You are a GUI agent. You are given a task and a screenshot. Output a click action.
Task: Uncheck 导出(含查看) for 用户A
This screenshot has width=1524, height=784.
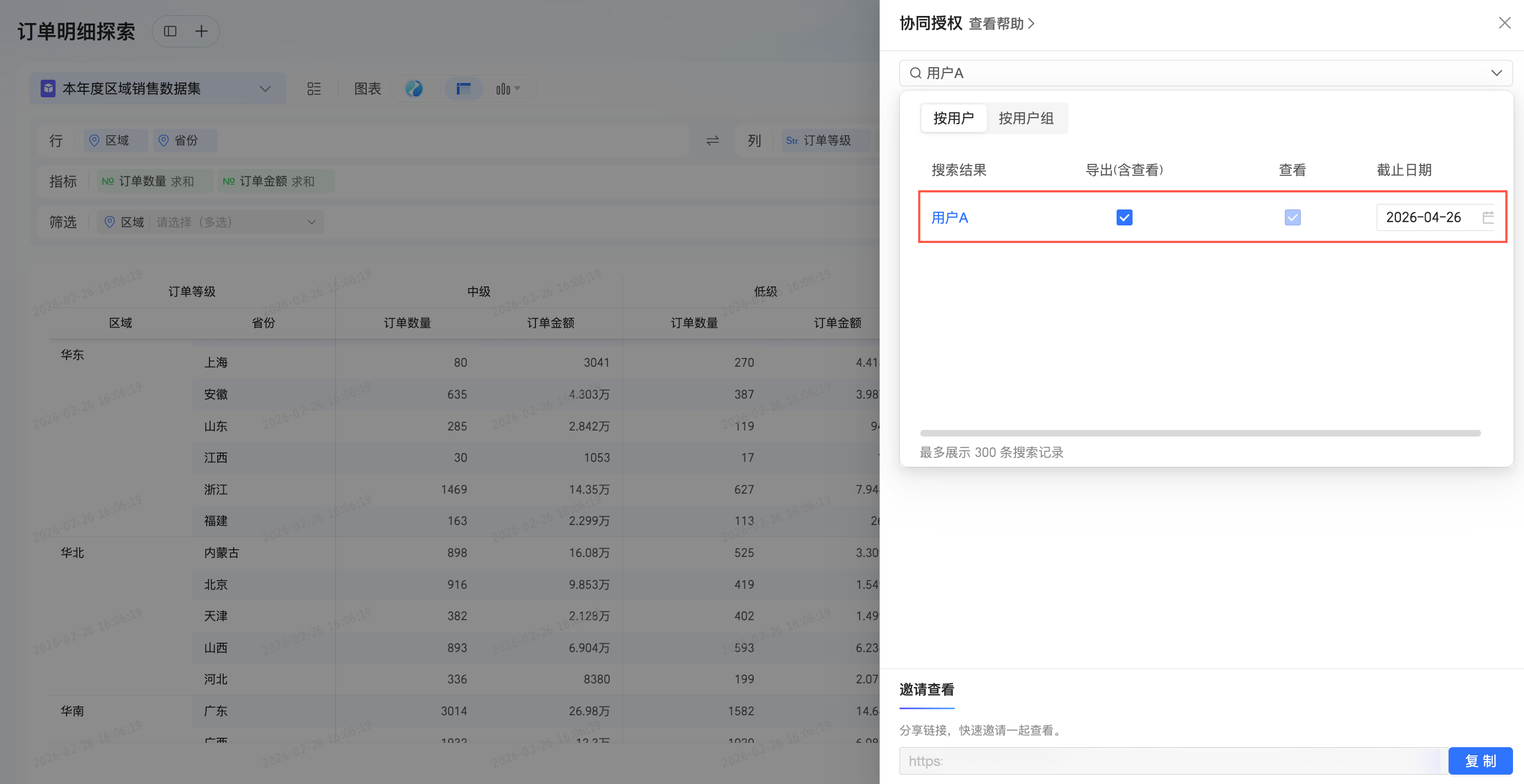click(x=1124, y=217)
